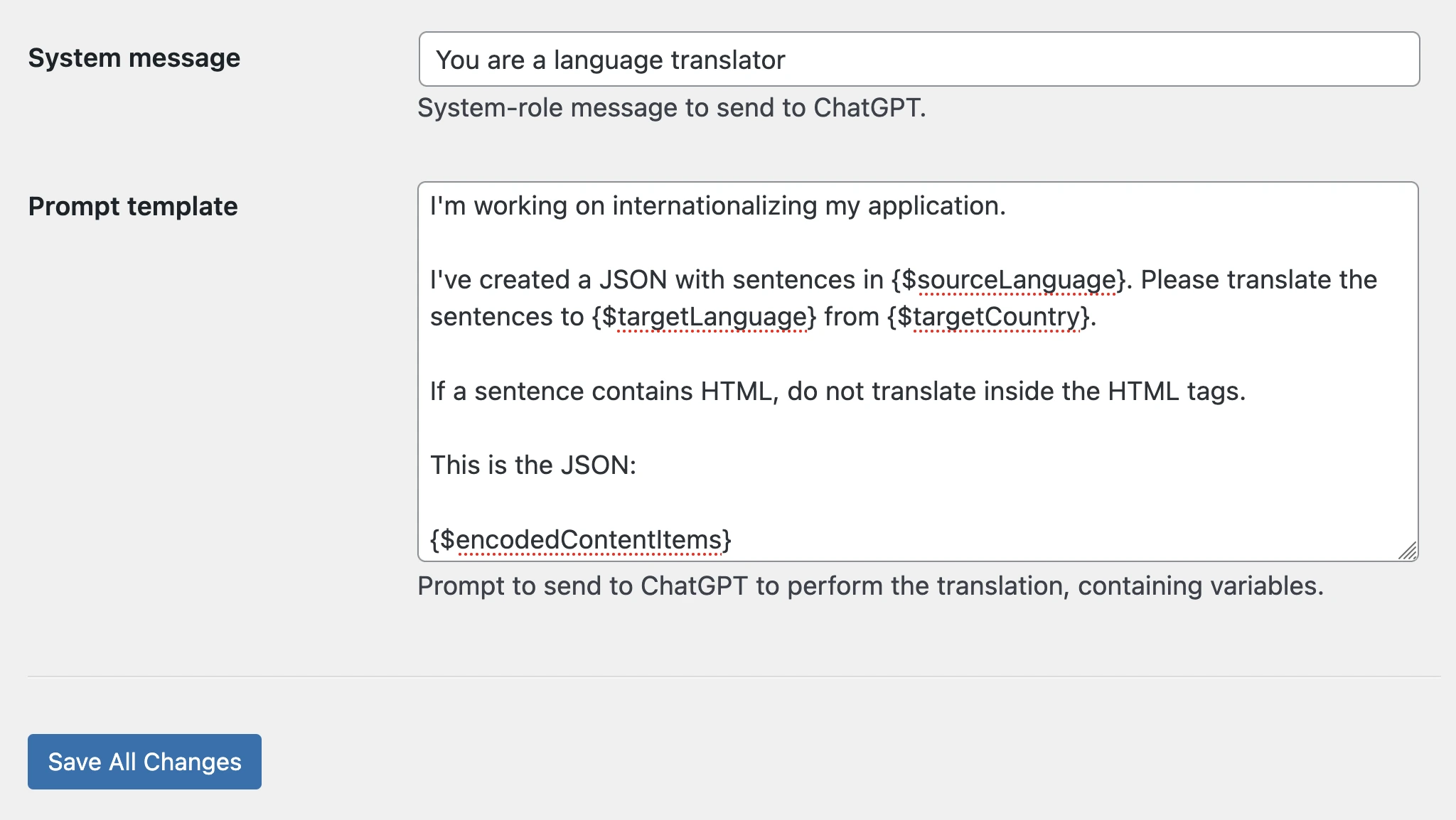Click the horizontal divider above Save button
The width and height of the screenshot is (1456, 820).
click(728, 674)
